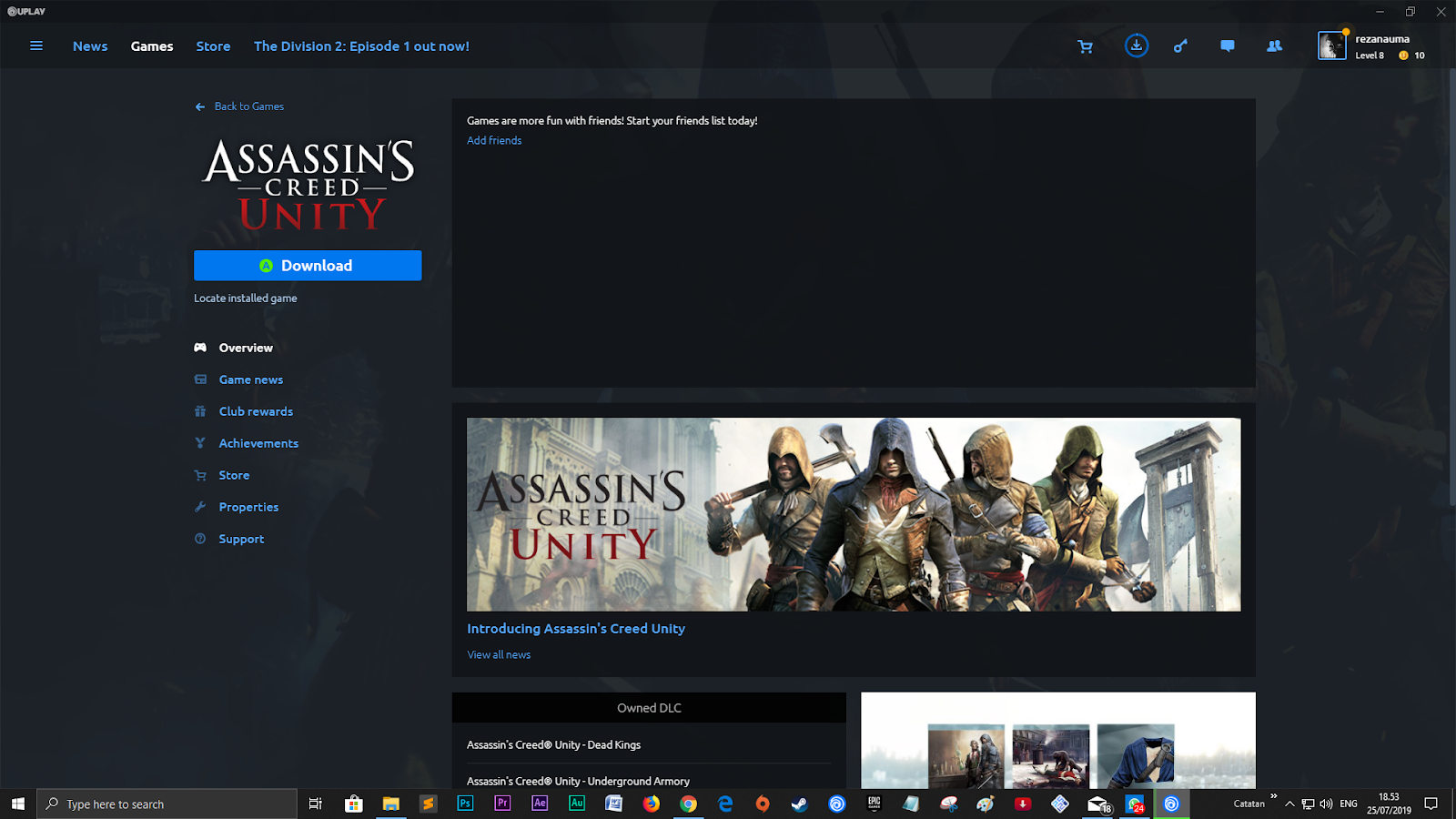The width and height of the screenshot is (1456, 819).
Task: Open the chat bubble icon
Action: tap(1228, 46)
